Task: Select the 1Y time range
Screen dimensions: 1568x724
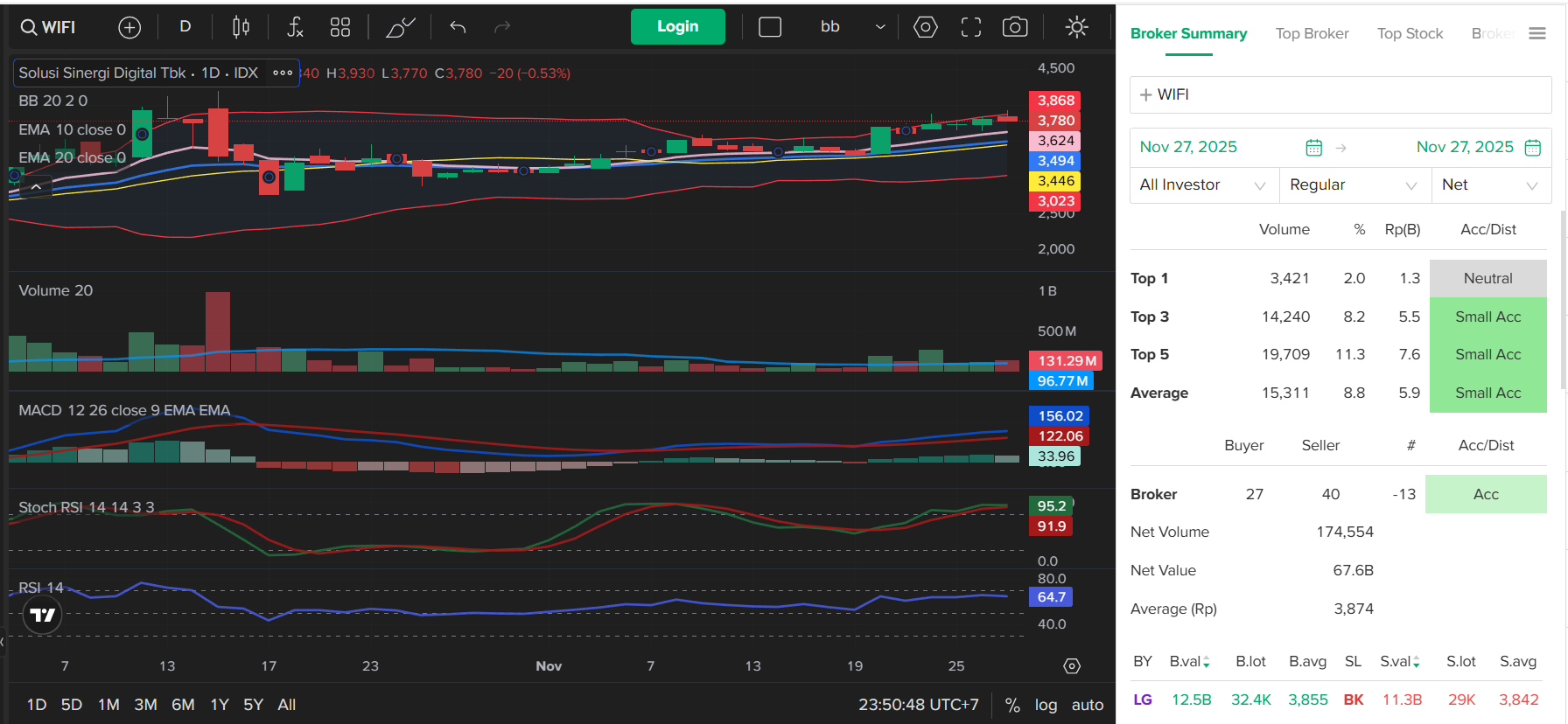Action: coord(220,705)
